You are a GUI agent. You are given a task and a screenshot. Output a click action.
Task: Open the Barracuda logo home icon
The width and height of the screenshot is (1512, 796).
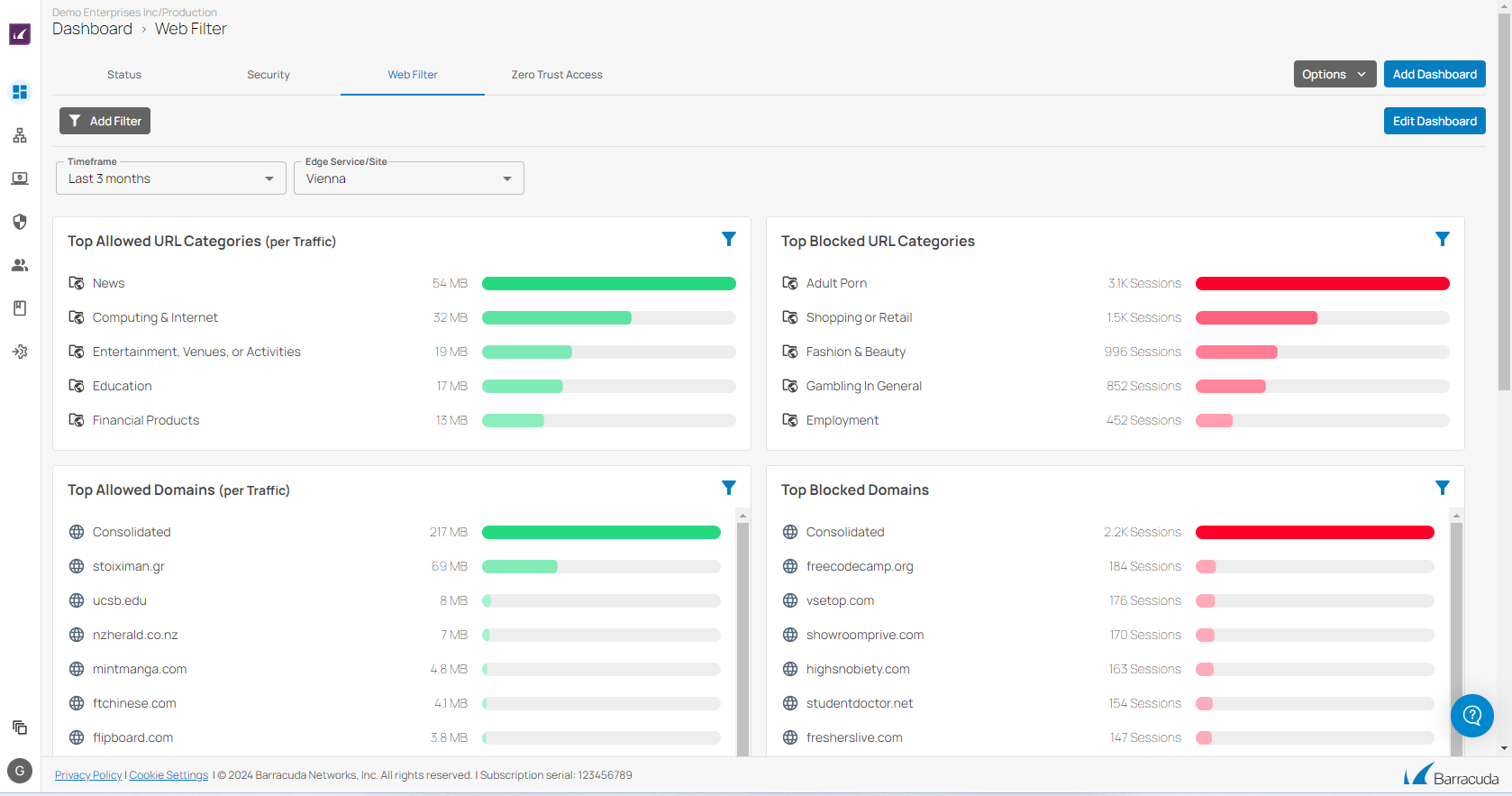[20, 34]
